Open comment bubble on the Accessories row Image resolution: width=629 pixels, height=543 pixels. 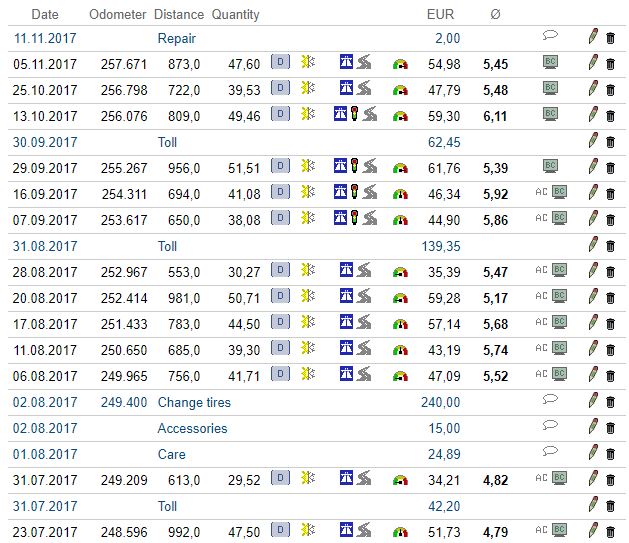coord(549,427)
